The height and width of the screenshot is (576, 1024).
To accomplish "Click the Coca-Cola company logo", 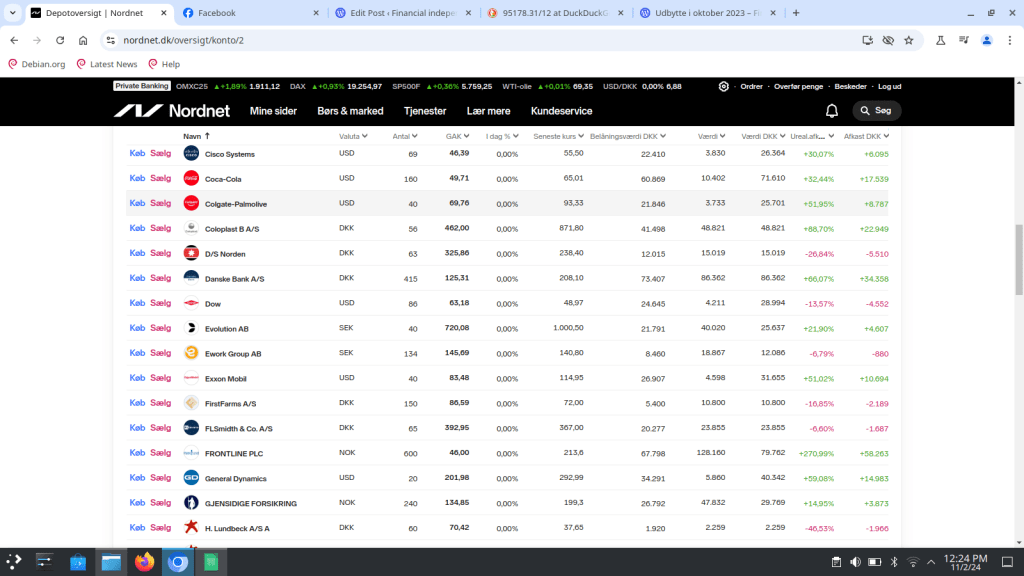I will click(191, 179).
